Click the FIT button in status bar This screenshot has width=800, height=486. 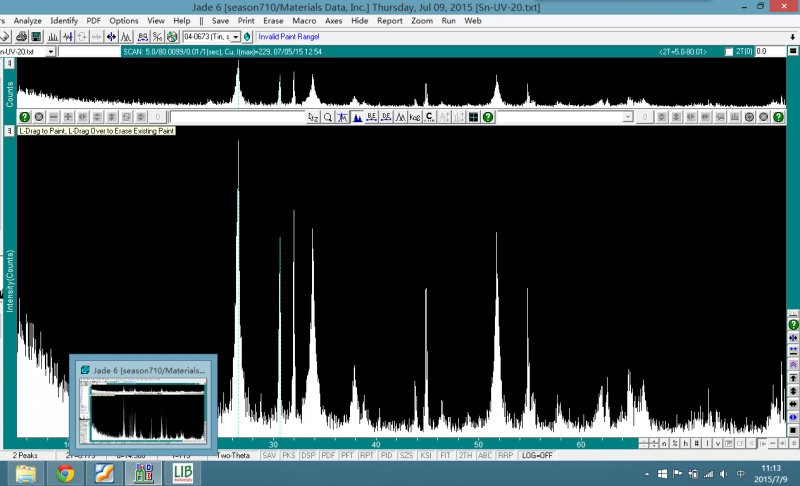pyautogui.click(x=445, y=455)
